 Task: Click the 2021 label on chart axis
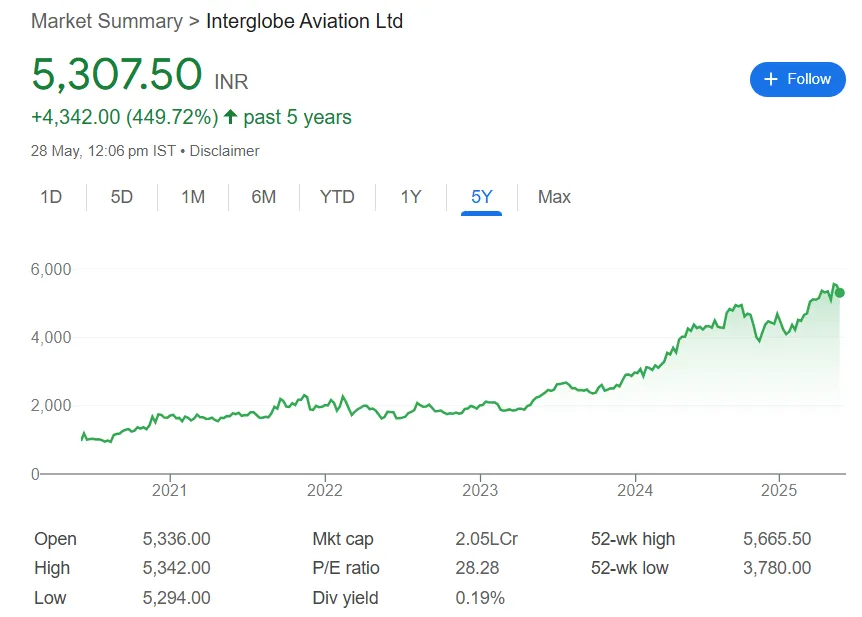click(x=170, y=491)
